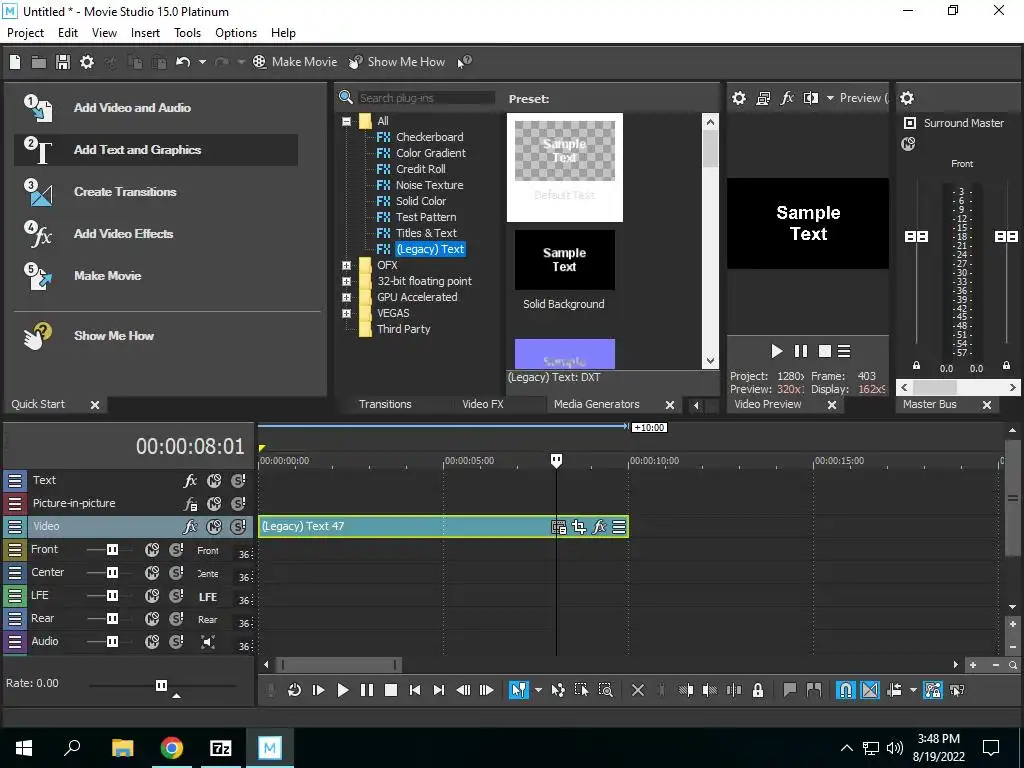Switch to the Transitions tab
The image size is (1024, 768).
(385, 404)
